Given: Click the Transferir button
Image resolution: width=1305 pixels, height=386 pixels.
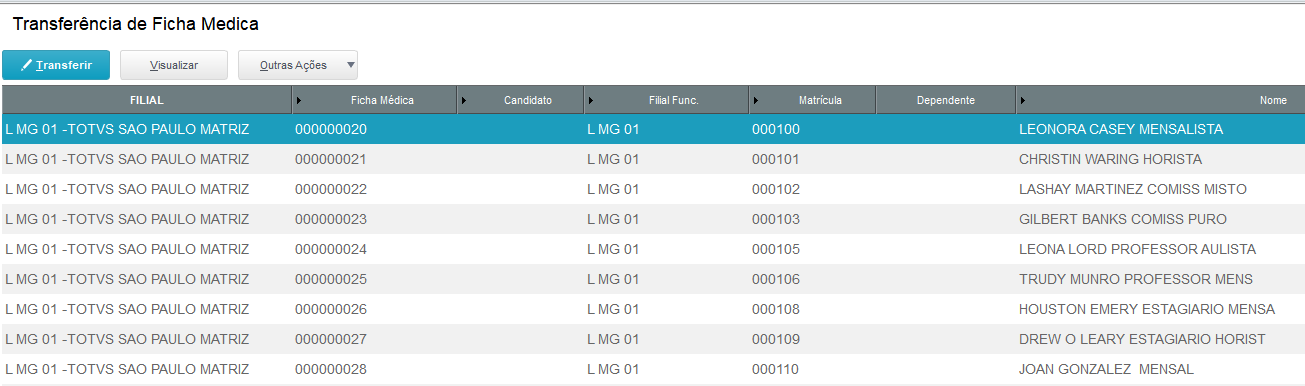Looking at the screenshot, I should point(56,65).
